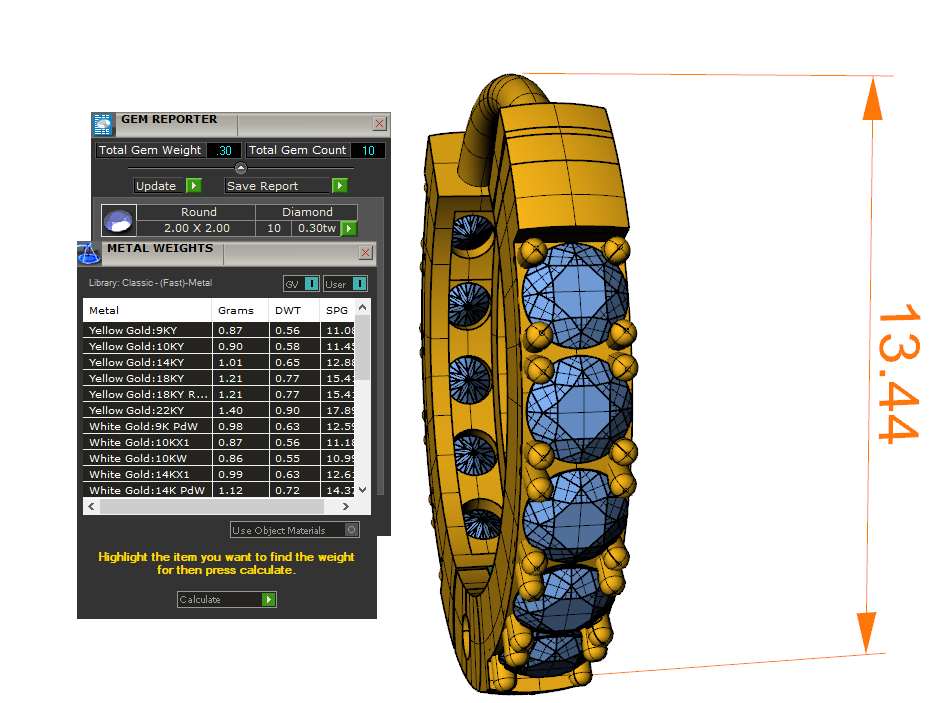This screenshot has height=703, width=946.
Task: Click green arrow next to 0.30tw
Action: pos(348,228)
